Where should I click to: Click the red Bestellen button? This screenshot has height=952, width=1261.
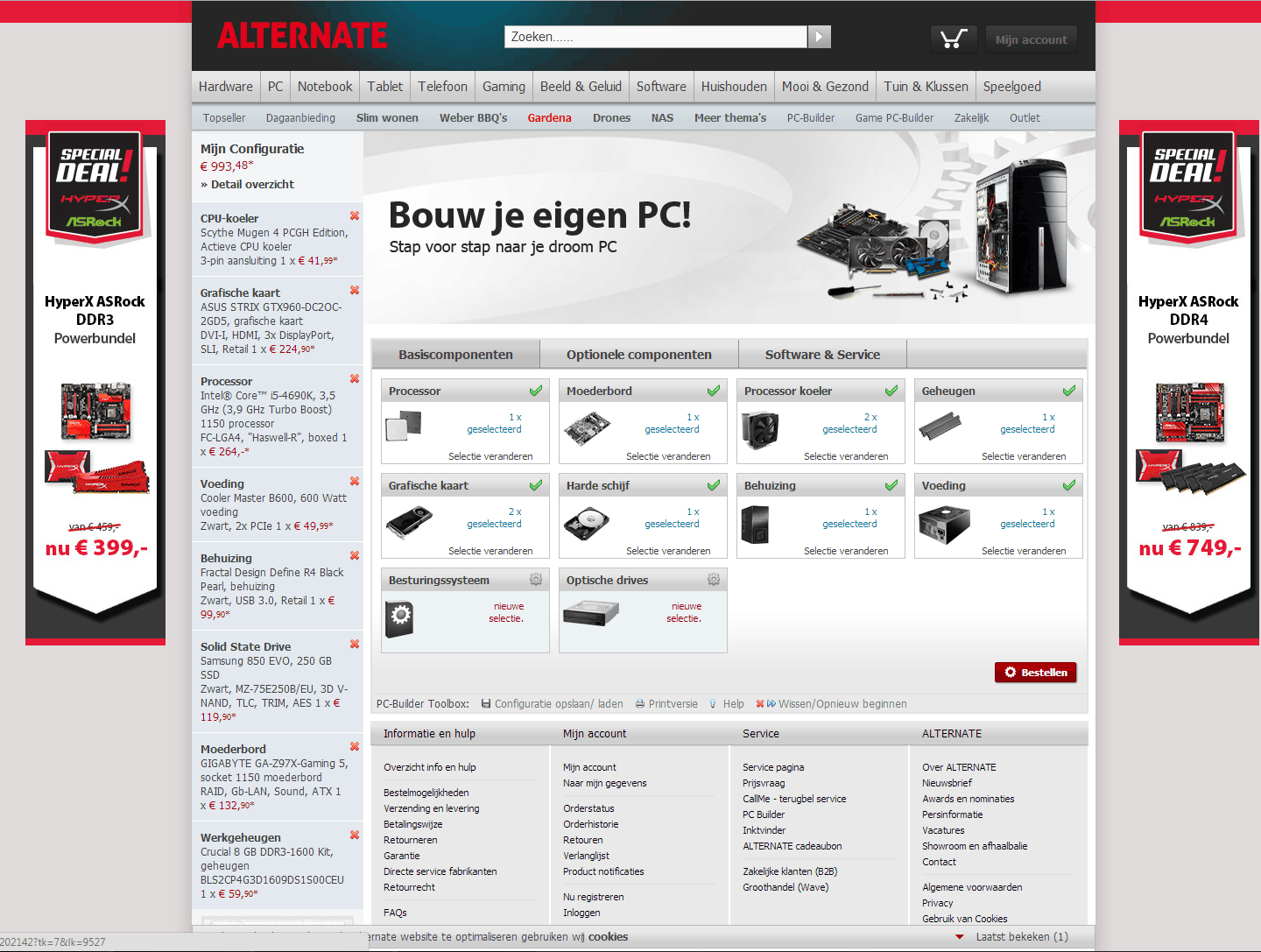(x=1036, y=673)
